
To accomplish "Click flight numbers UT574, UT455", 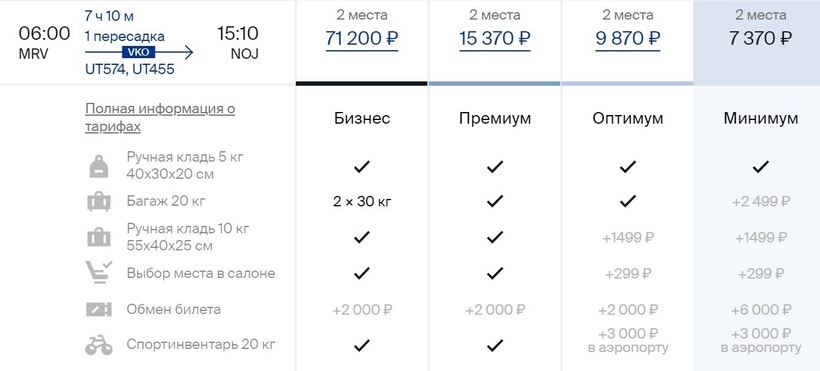I will pyautogui.click(x=129, y=69).
